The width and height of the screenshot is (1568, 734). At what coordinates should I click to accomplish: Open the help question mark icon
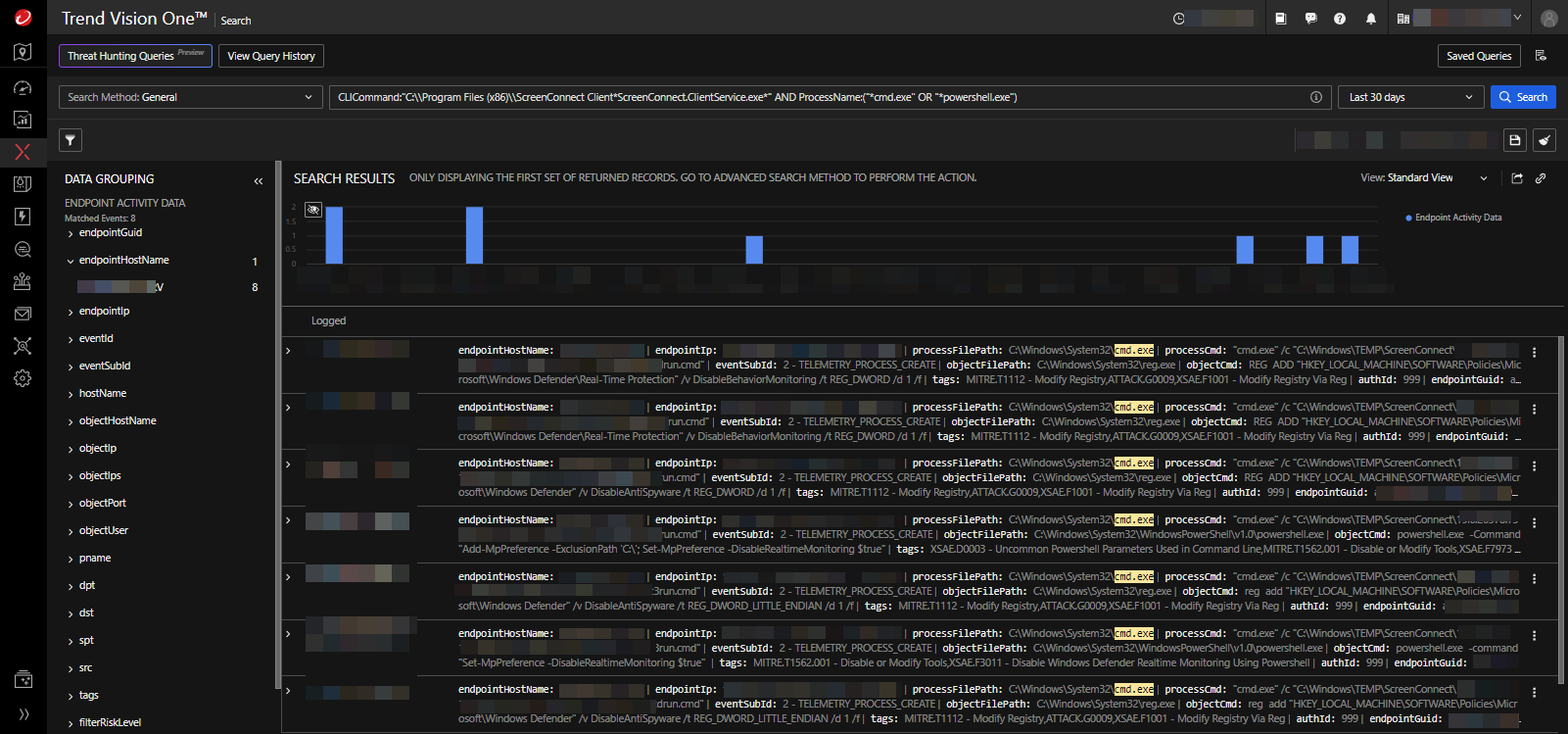[1340, 19]
